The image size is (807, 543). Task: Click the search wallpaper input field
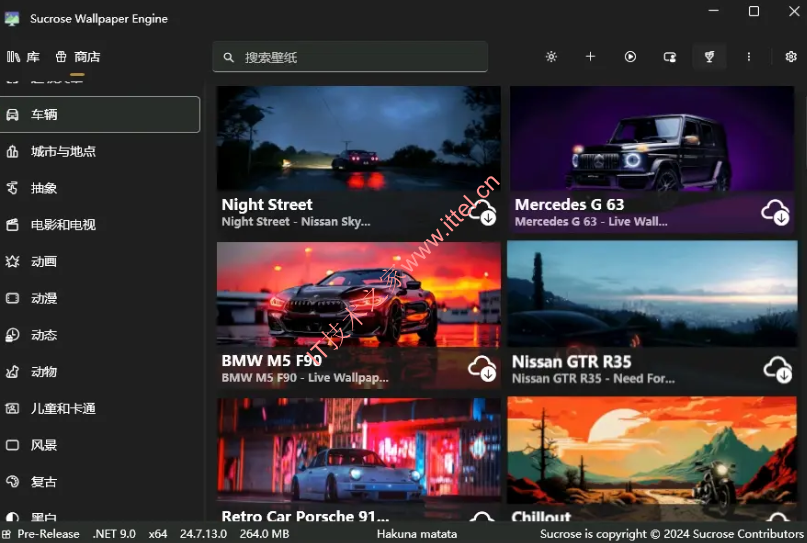click(350, 57)
